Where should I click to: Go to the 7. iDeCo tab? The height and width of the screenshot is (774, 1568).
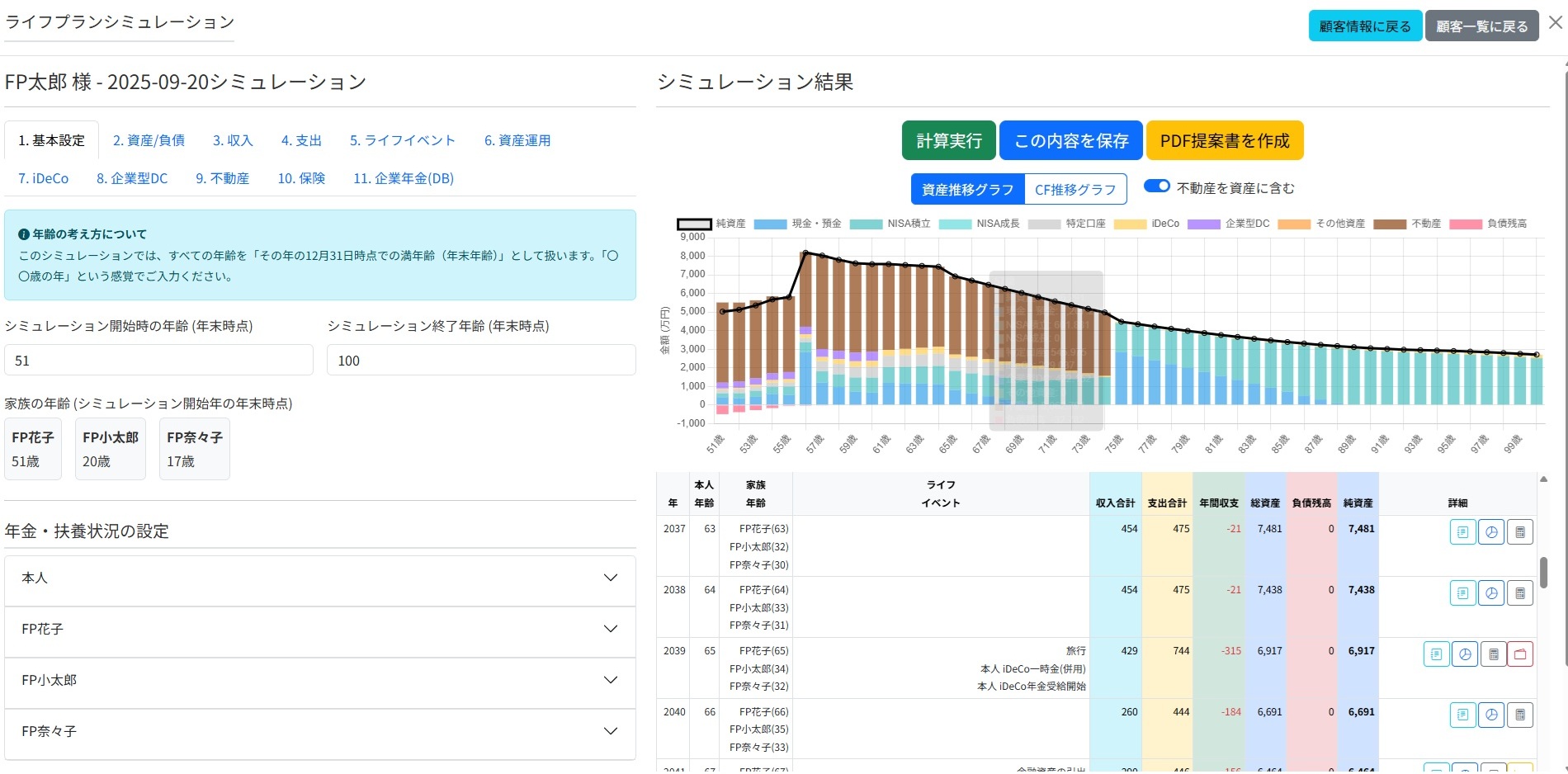[44, 178]
